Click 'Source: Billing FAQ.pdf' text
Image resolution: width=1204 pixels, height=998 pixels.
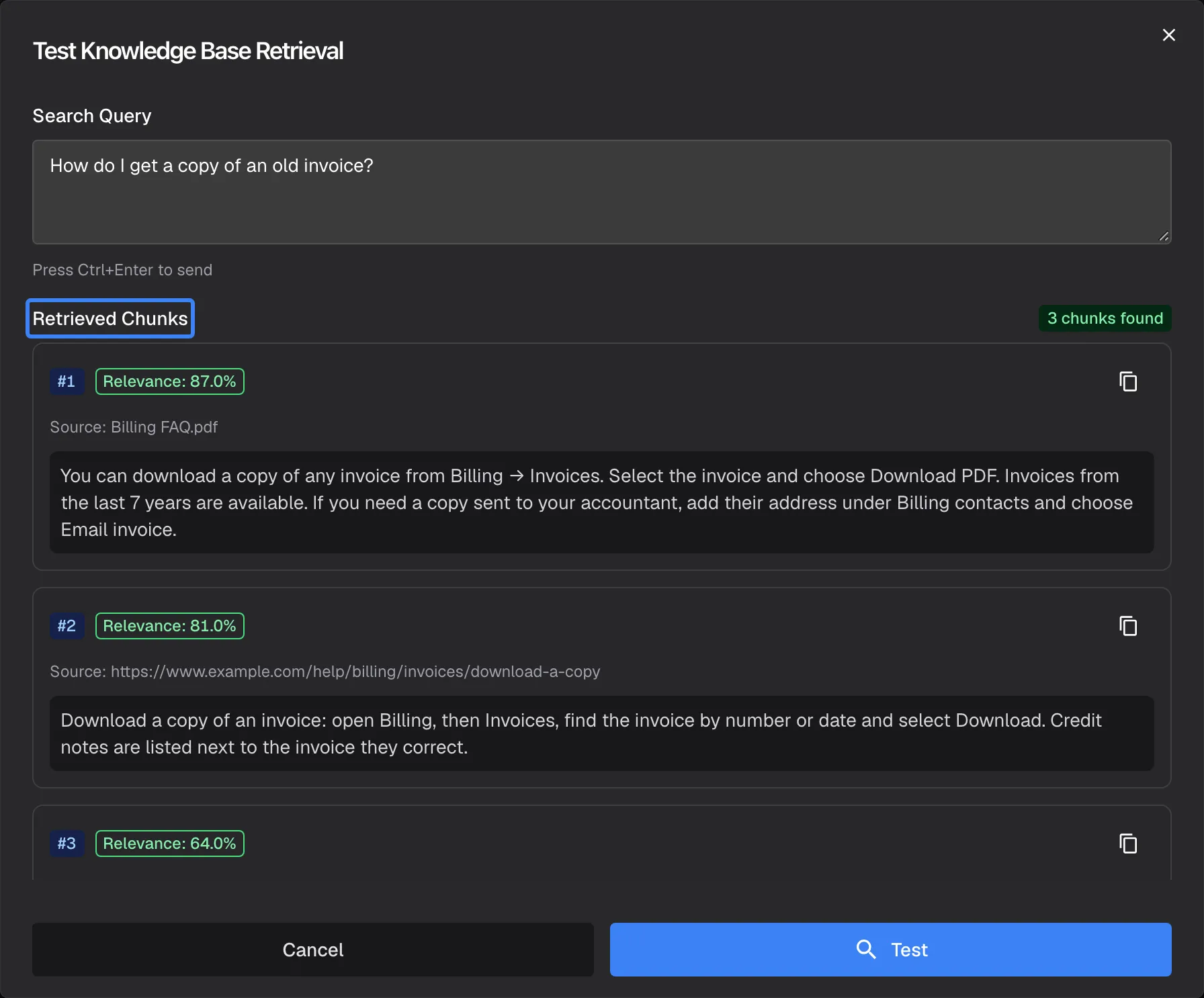click(134, 427)
